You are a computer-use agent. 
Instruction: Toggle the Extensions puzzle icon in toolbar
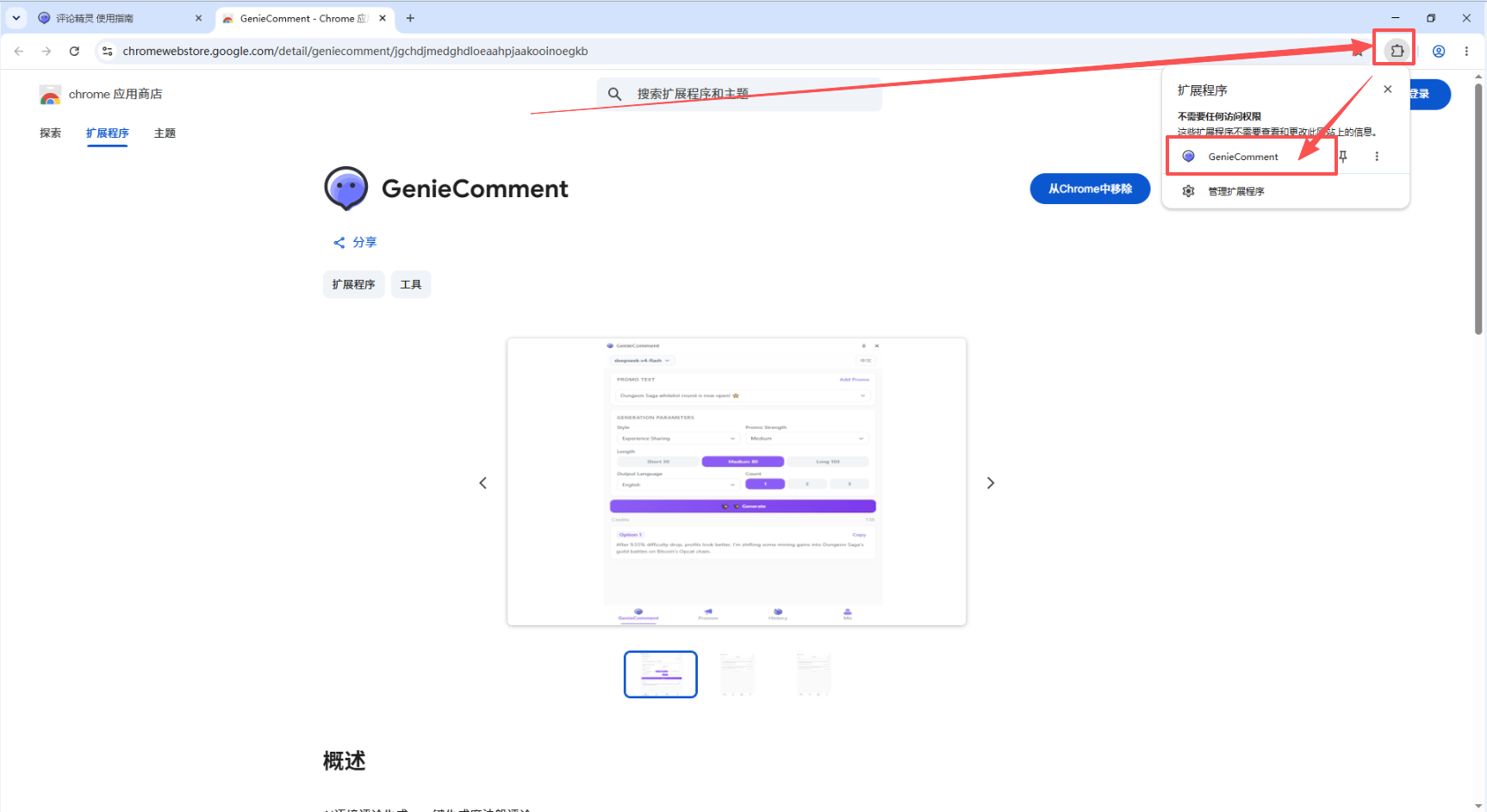click(1397, 51)
